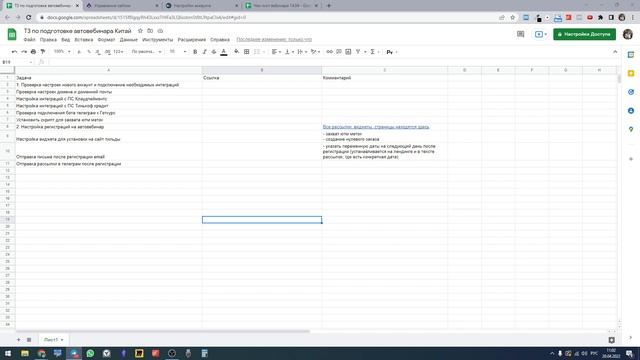Click the Redo arrow in toolbar

tap(24, 52)
